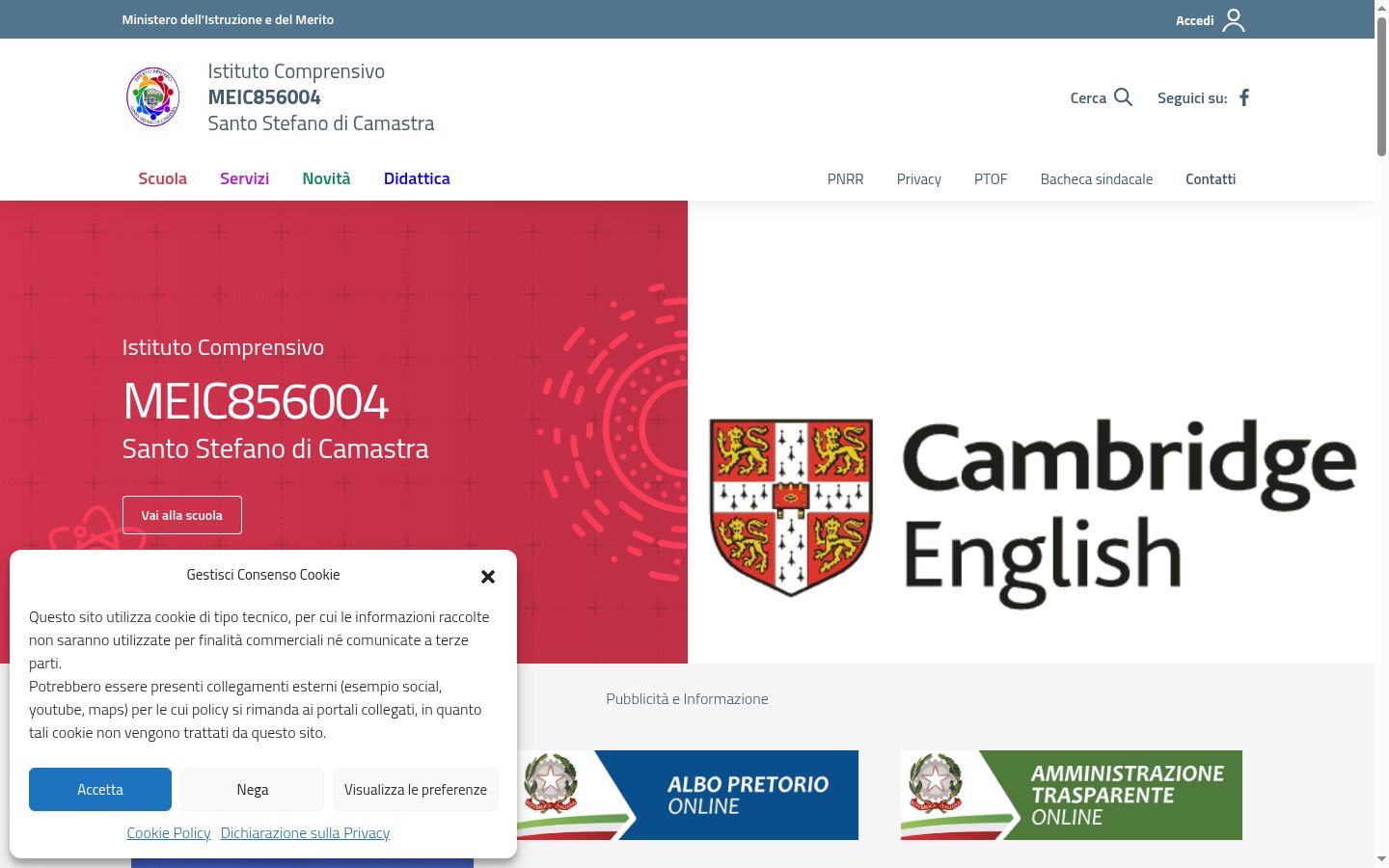
Task: Open Amministrazione Trasparente Online banner
Action: pyautogui.click(x=1072, y=795)
